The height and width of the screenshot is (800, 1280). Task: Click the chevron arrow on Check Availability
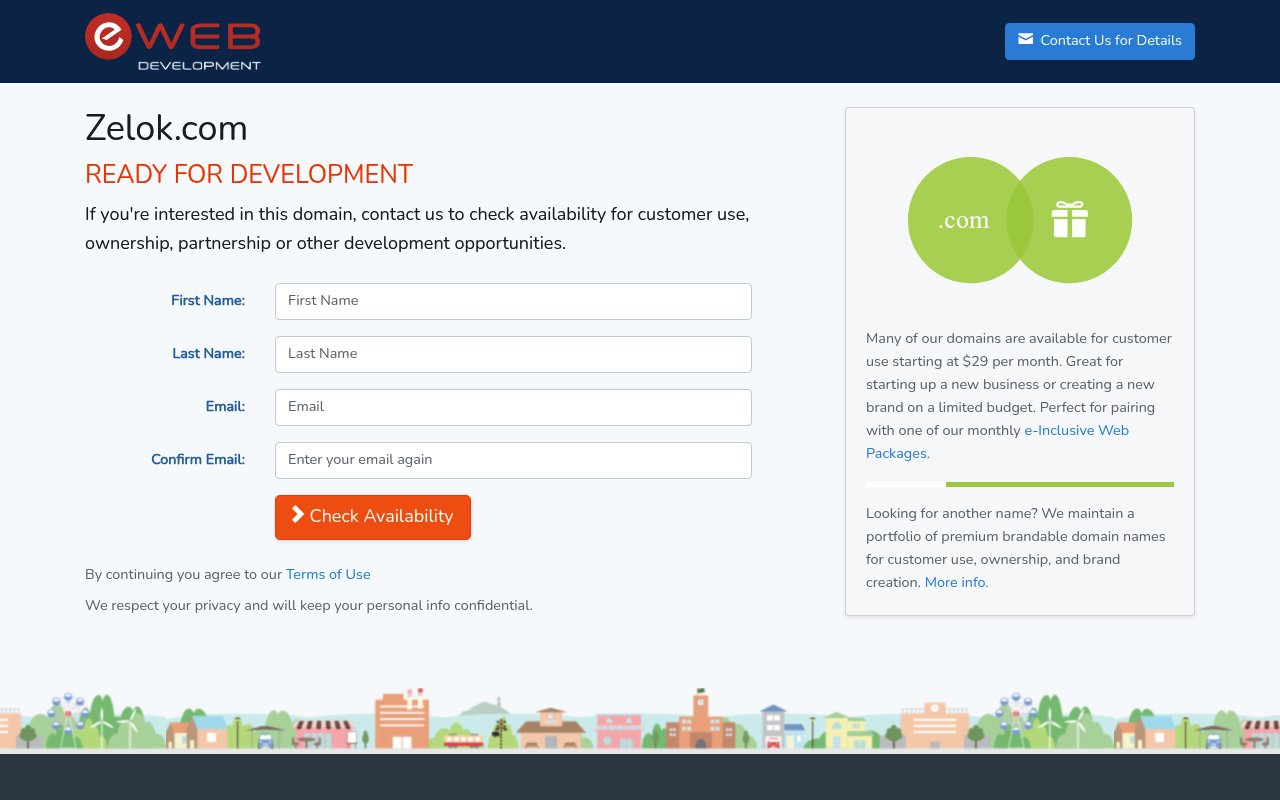tap(297, 514)
